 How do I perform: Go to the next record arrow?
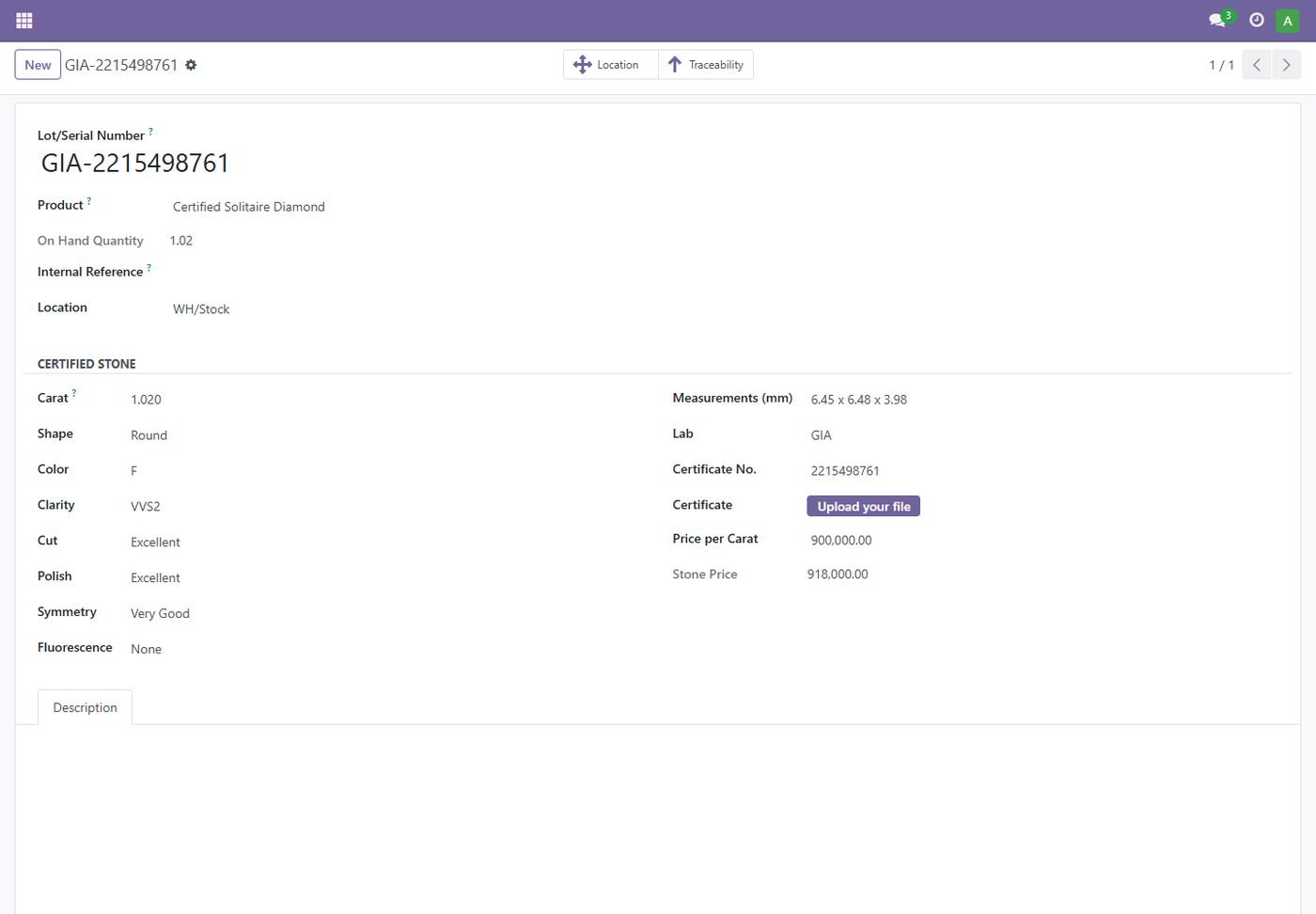click(x=1287, y=65)
